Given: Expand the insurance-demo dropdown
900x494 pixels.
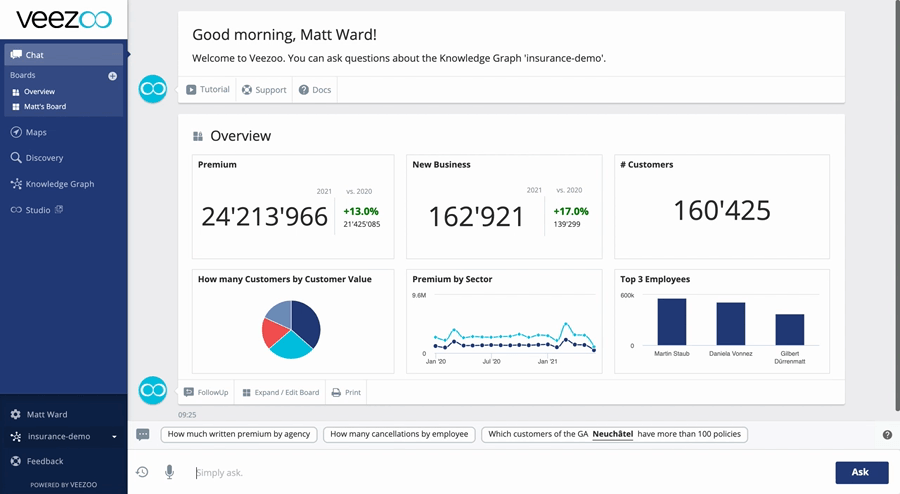Looking at the screenshot, I should tap(114, 437).
